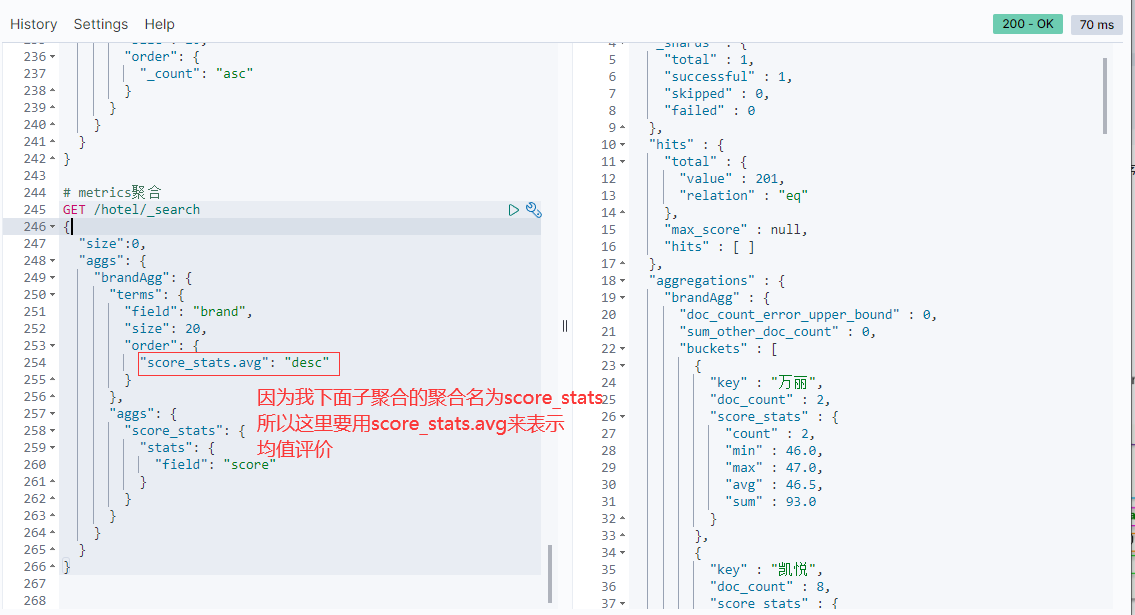This screenshot has height=615, width=1135.
Task: Collapse the fold arrow at editor line 236
Action: tap(52, 57)
